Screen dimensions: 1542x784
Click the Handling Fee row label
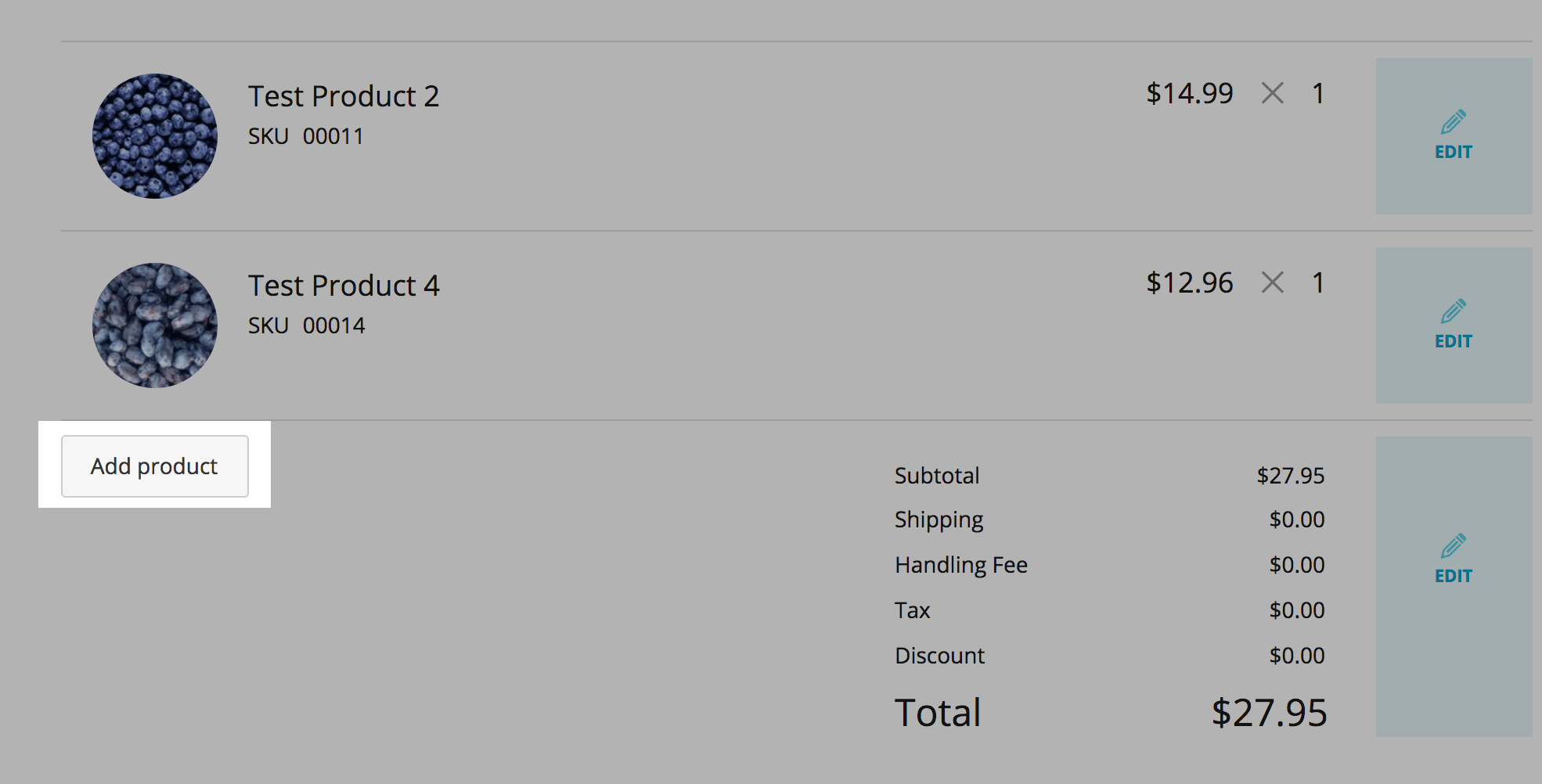[960, 565]
